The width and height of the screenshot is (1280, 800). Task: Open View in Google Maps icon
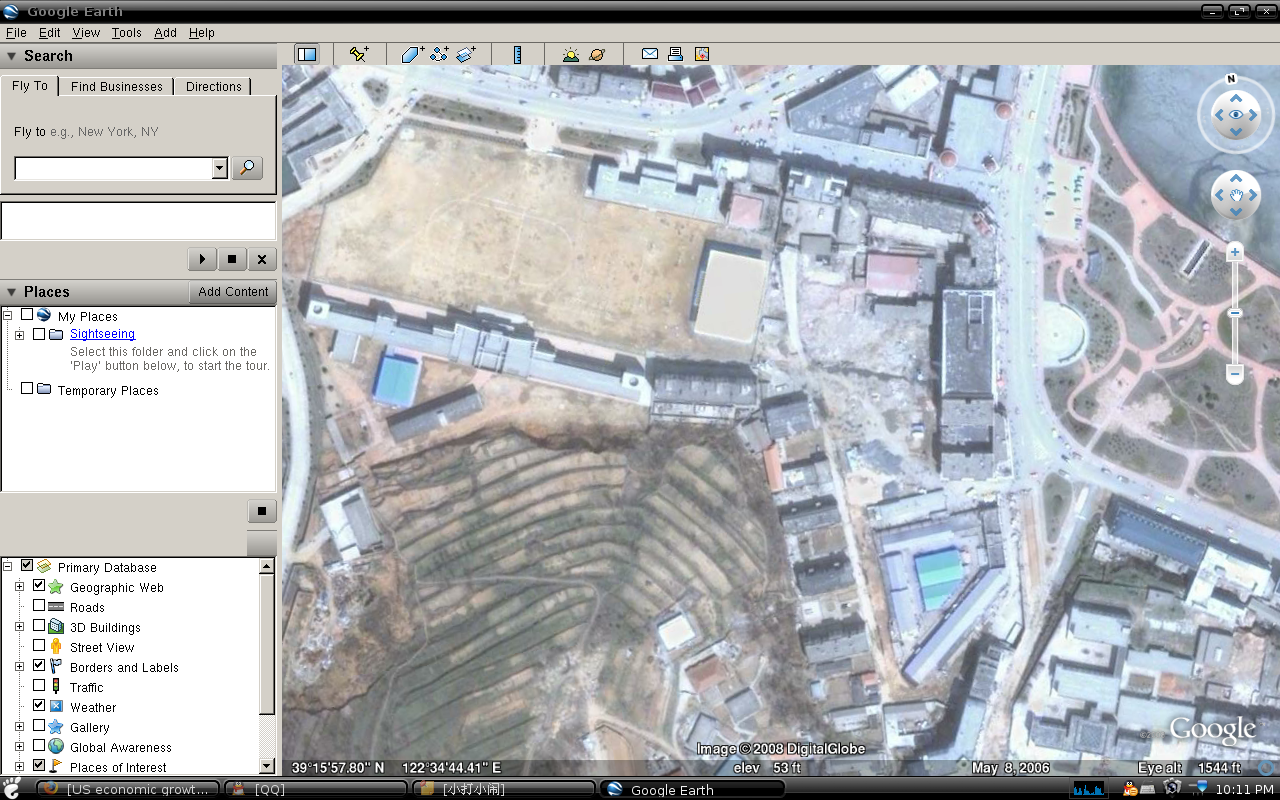coord(702,54)
